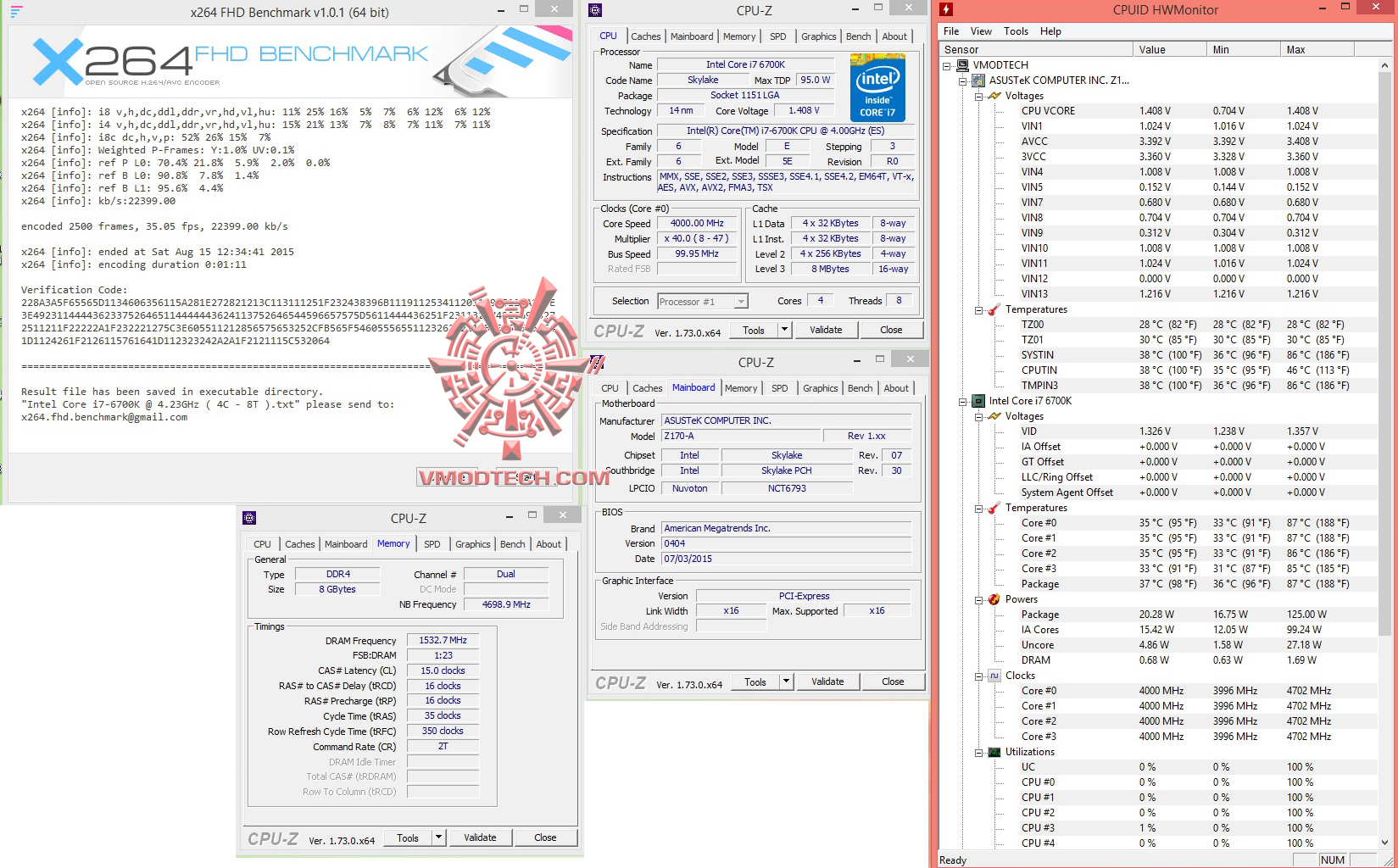Click the Utilizations icon in HWMonitor

[x=994, y=752]
